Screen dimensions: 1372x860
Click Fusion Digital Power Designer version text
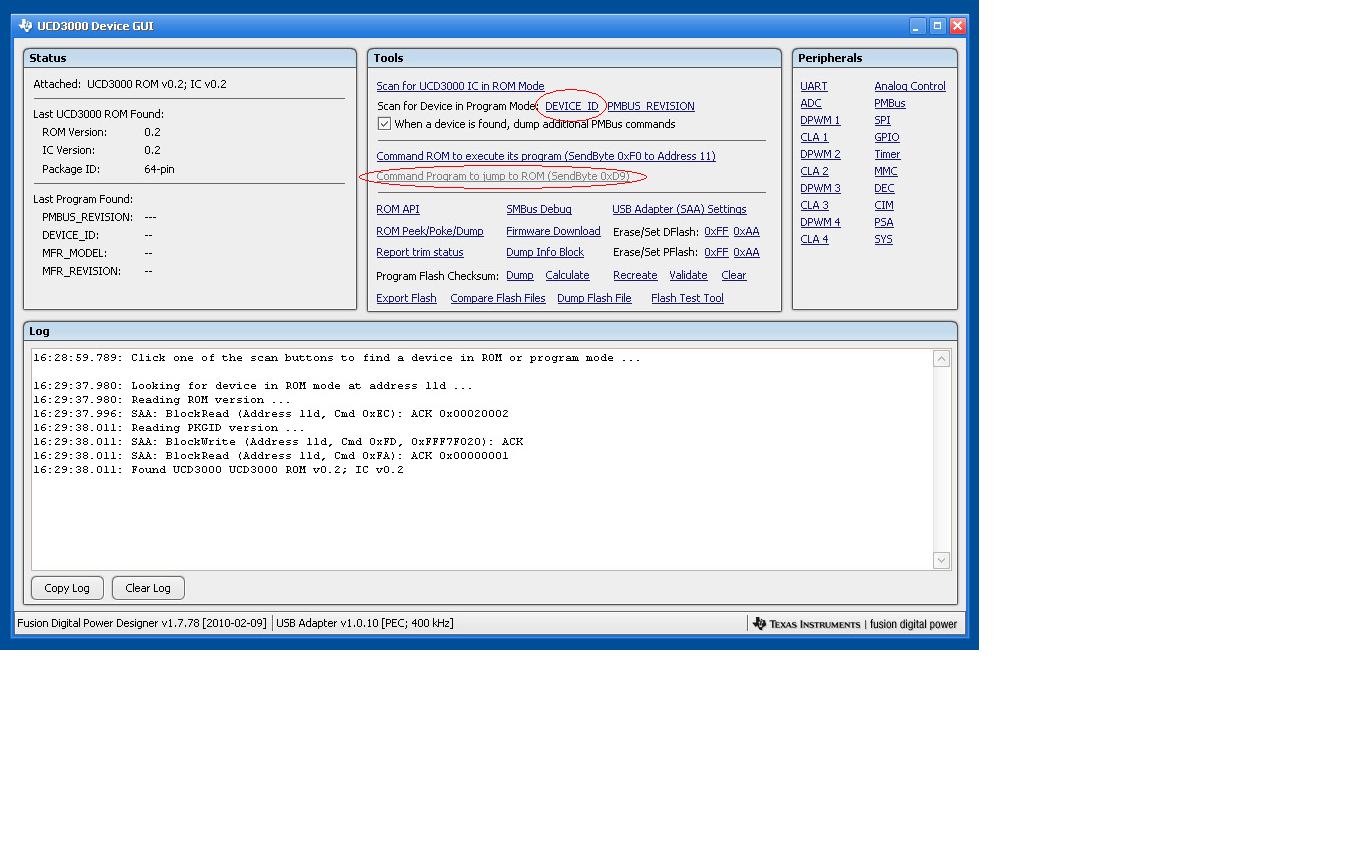point(142,623)
